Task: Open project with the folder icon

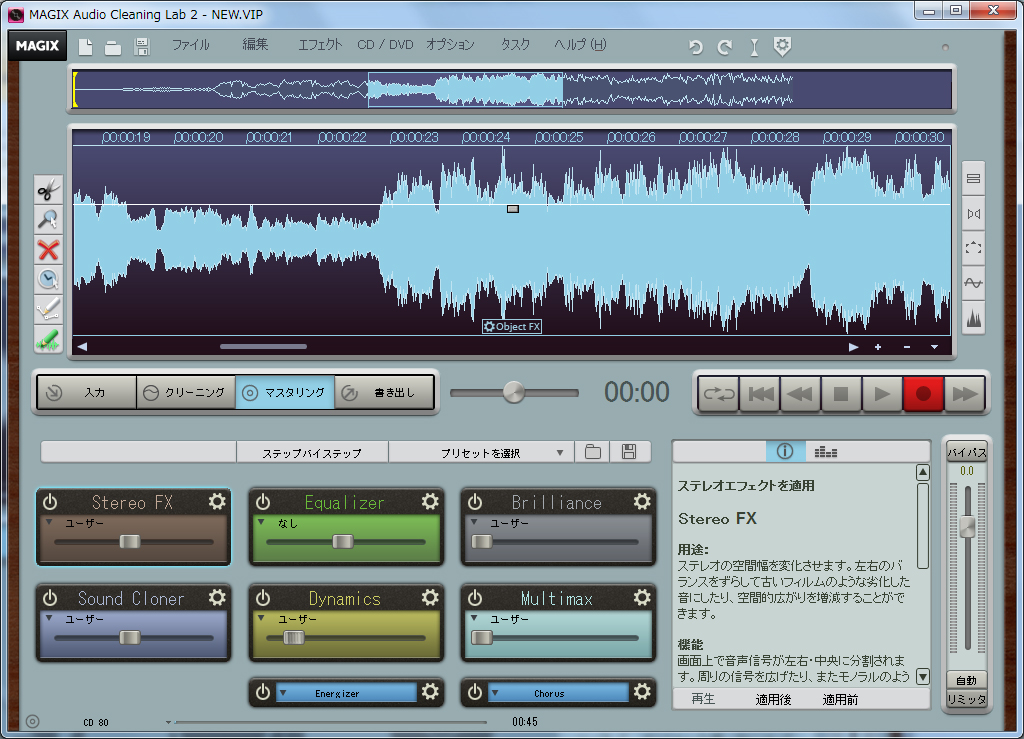Action: [113, 48]
